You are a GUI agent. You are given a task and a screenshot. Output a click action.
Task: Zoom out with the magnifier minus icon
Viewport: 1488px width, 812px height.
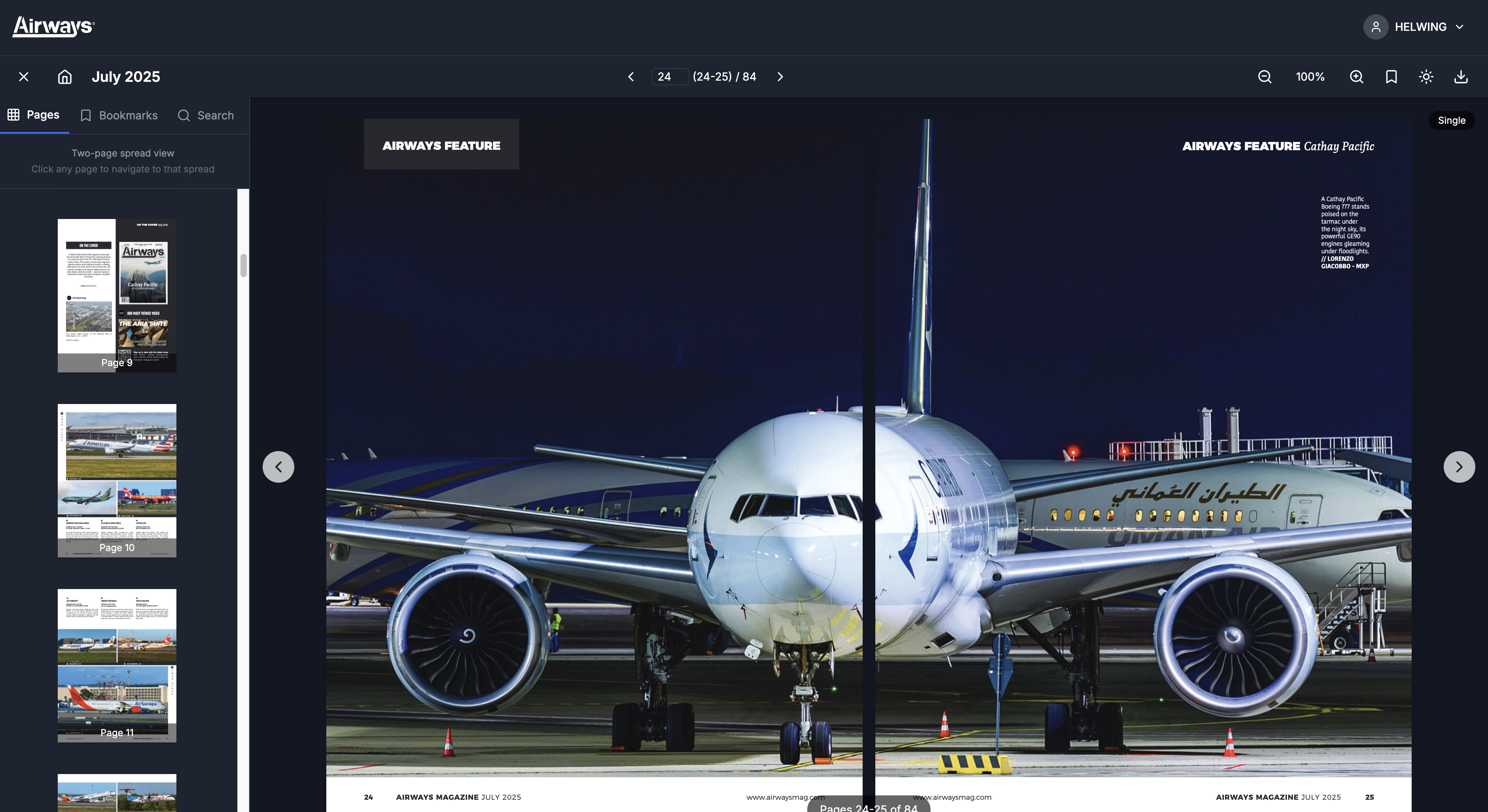pyautogui.click(x=1265, y=77)
